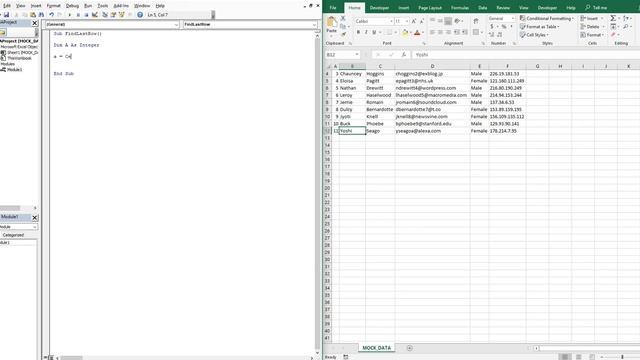Open the Tools menu in VBA editor
The width and height of the screenshot is (640, 360).
coord(102,6)
